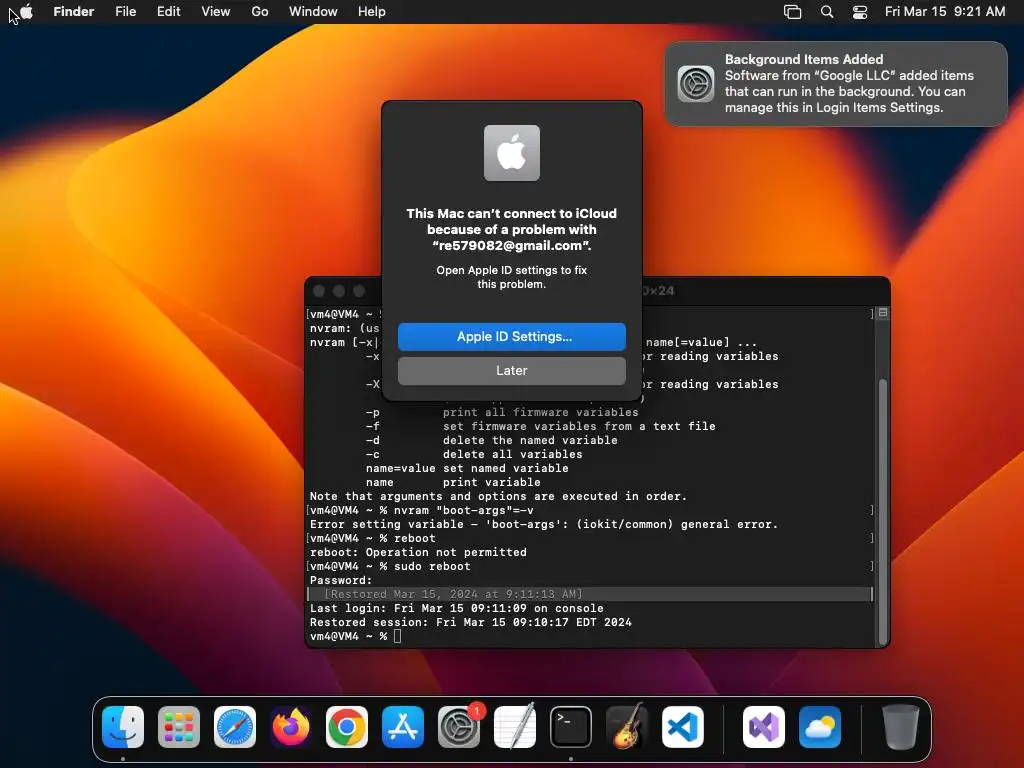Viewport: 1024px width, 768px height.
Task: Open TextEdit from the Dock
Action: 515,727
